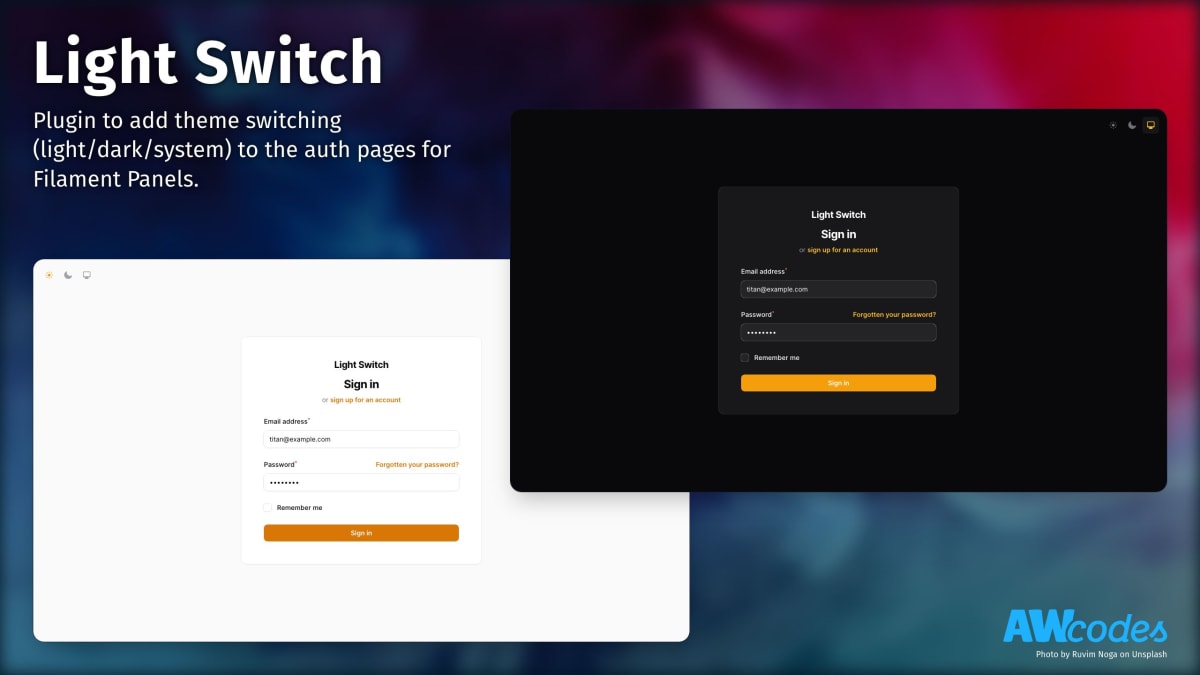Check the Remember me box in the dark window
Viewport: 1200px width, 675px height.
pyautogui.click(x=745, y=357)
